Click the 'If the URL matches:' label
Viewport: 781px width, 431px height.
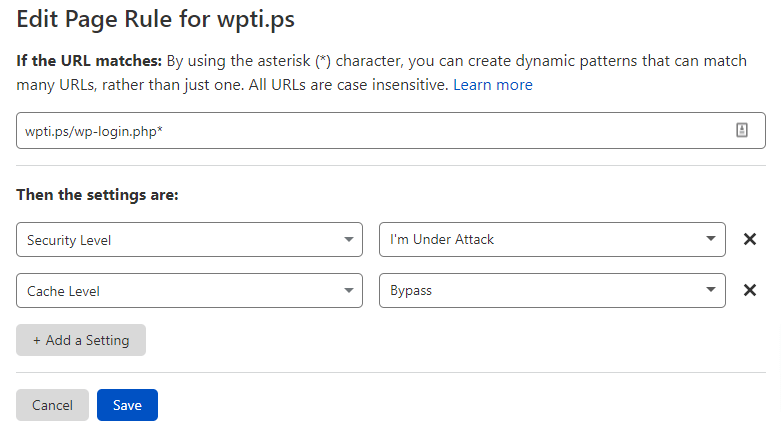coord(89,61)
